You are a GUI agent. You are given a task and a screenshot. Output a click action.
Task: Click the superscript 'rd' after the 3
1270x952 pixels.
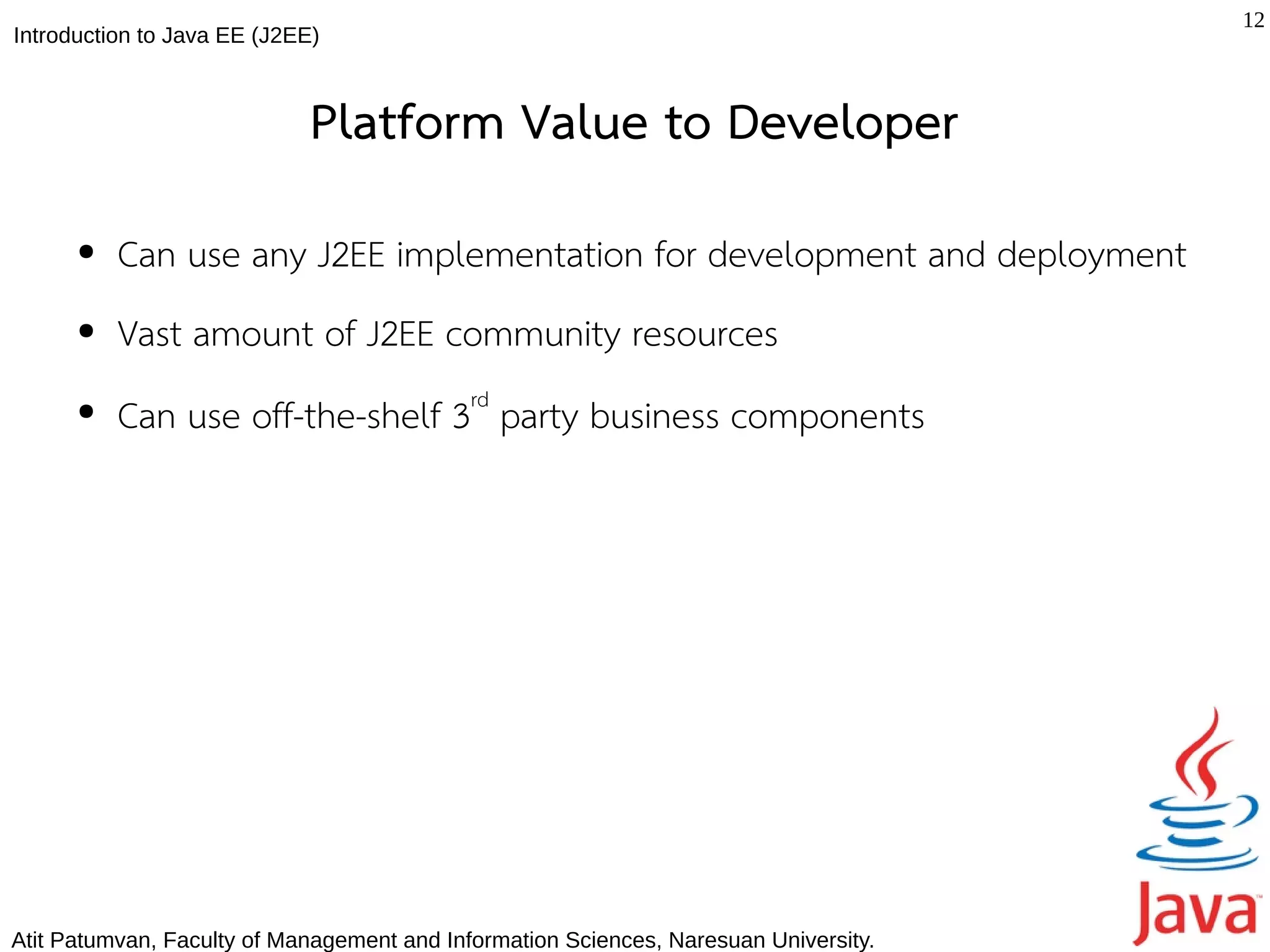(x=479, y=400)
